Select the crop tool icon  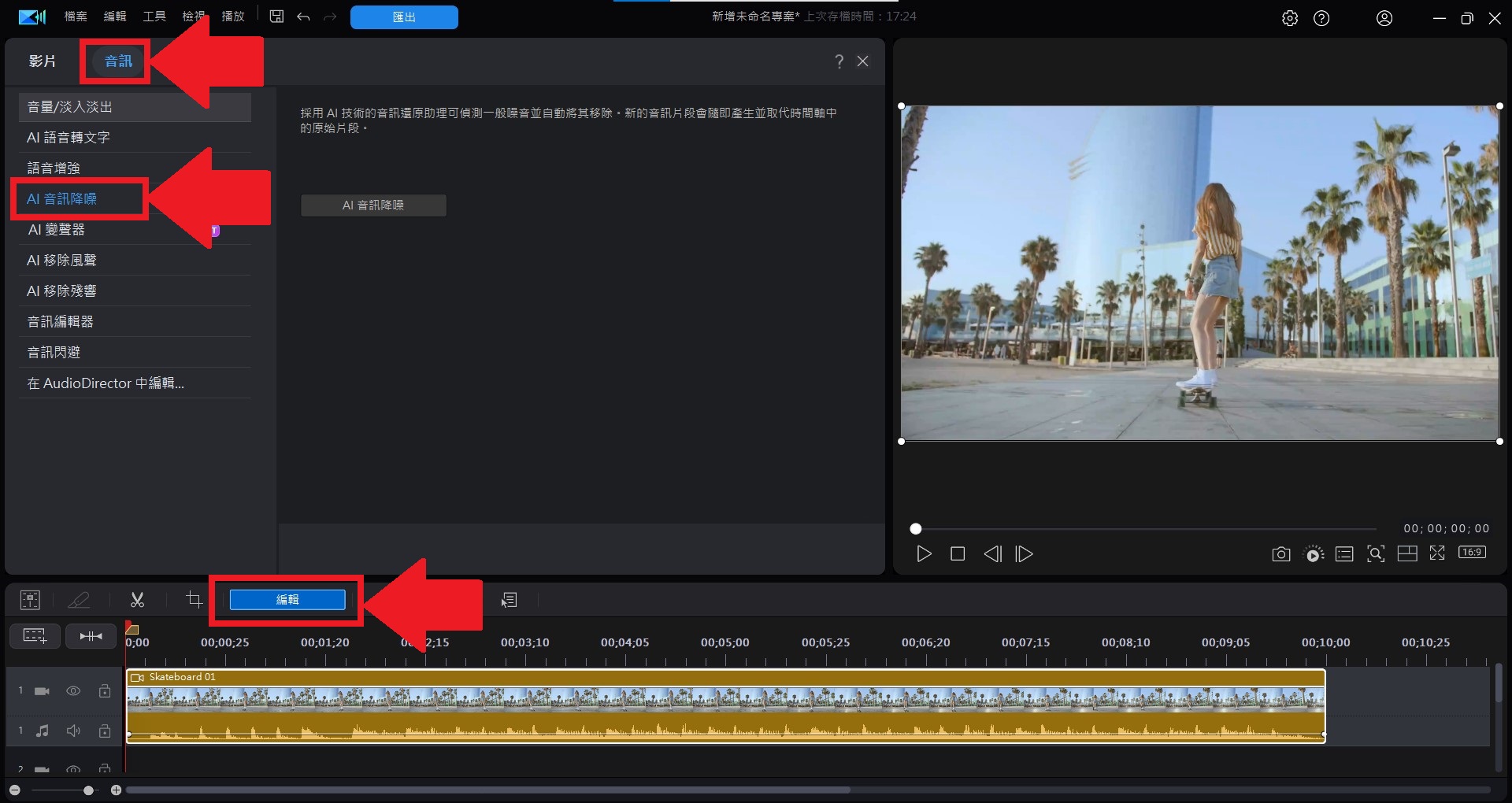194,600
